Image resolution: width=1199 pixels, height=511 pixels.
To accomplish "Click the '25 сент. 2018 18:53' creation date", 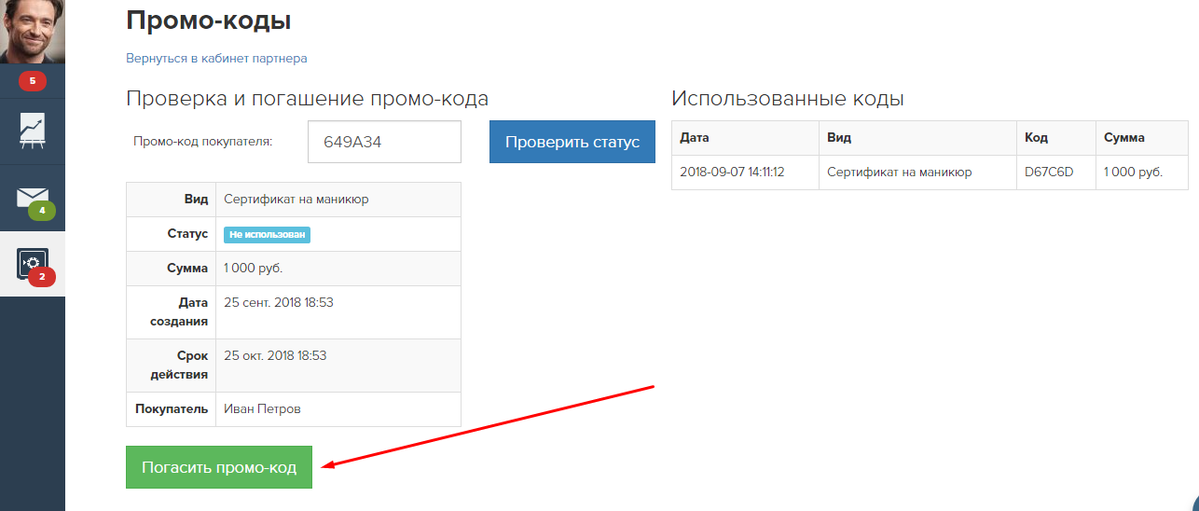I will (x=278, y=302).
